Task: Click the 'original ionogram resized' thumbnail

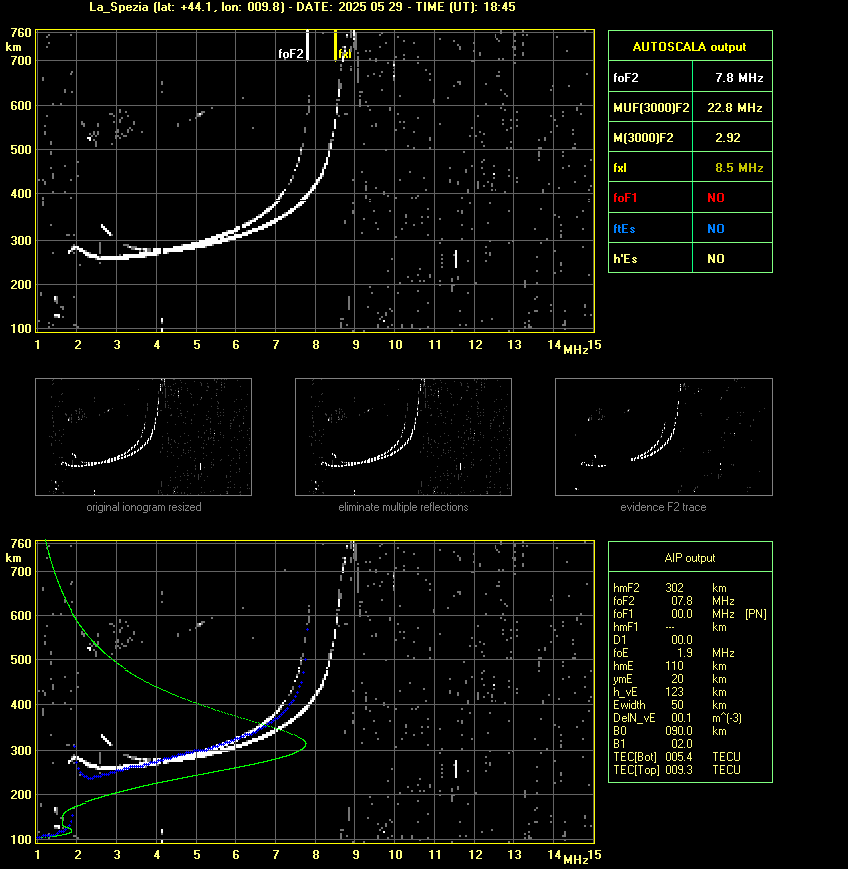Action: [x=144, y=437]
